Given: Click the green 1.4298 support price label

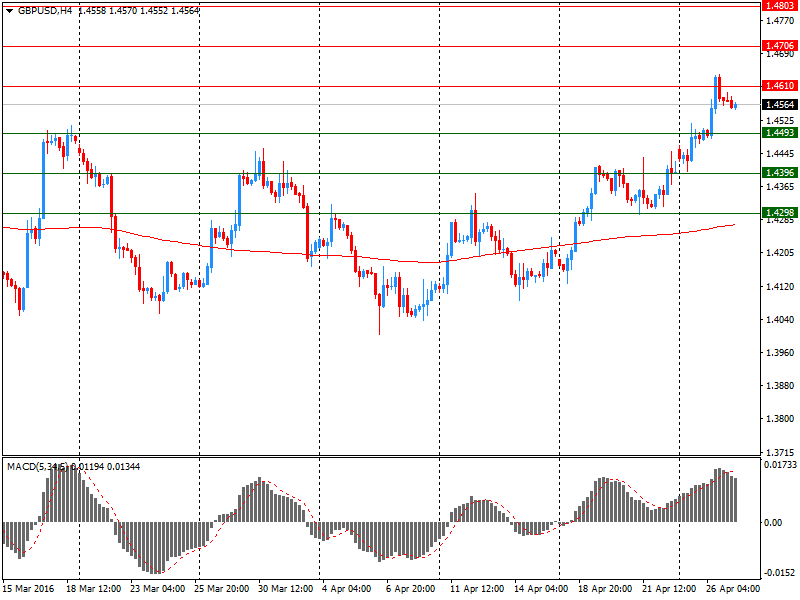Looking at the screenshot, I should (780, 213).
